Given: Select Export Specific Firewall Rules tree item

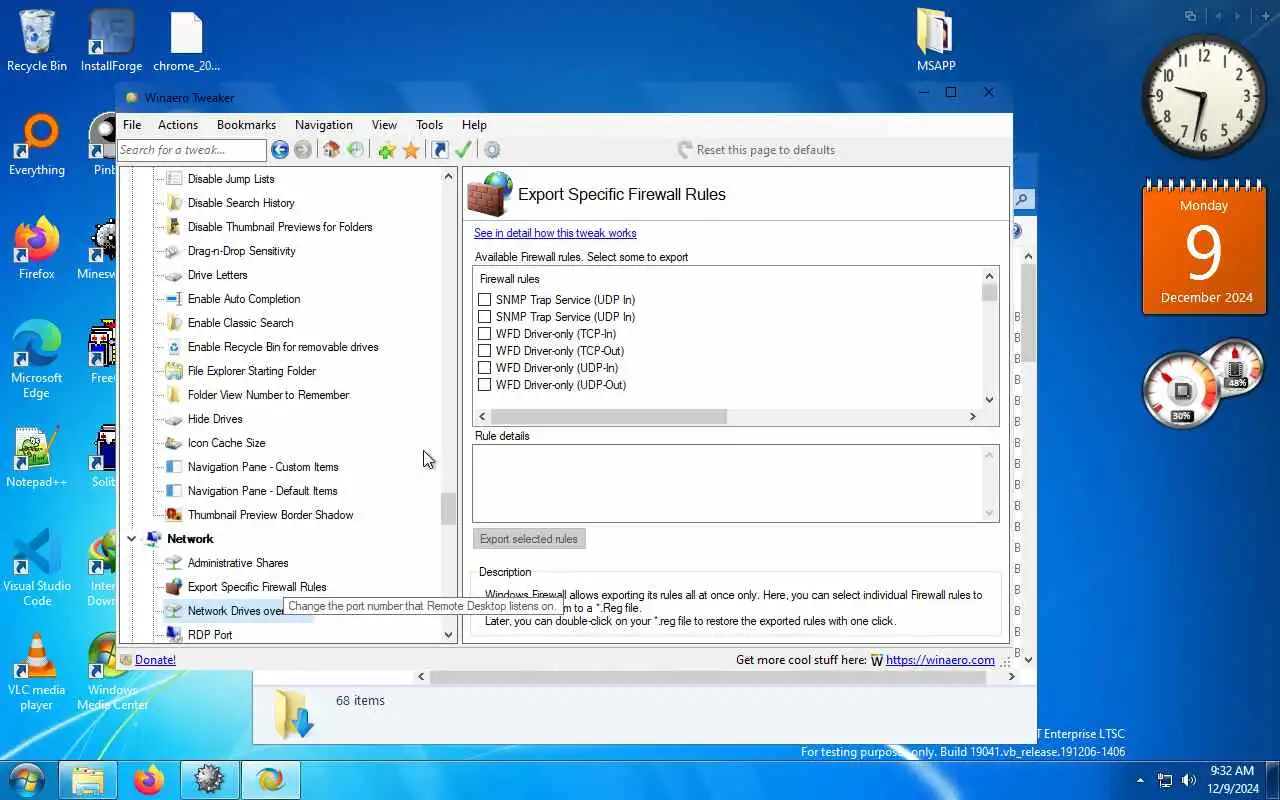Looking at the screenshot, I should 257,587.
